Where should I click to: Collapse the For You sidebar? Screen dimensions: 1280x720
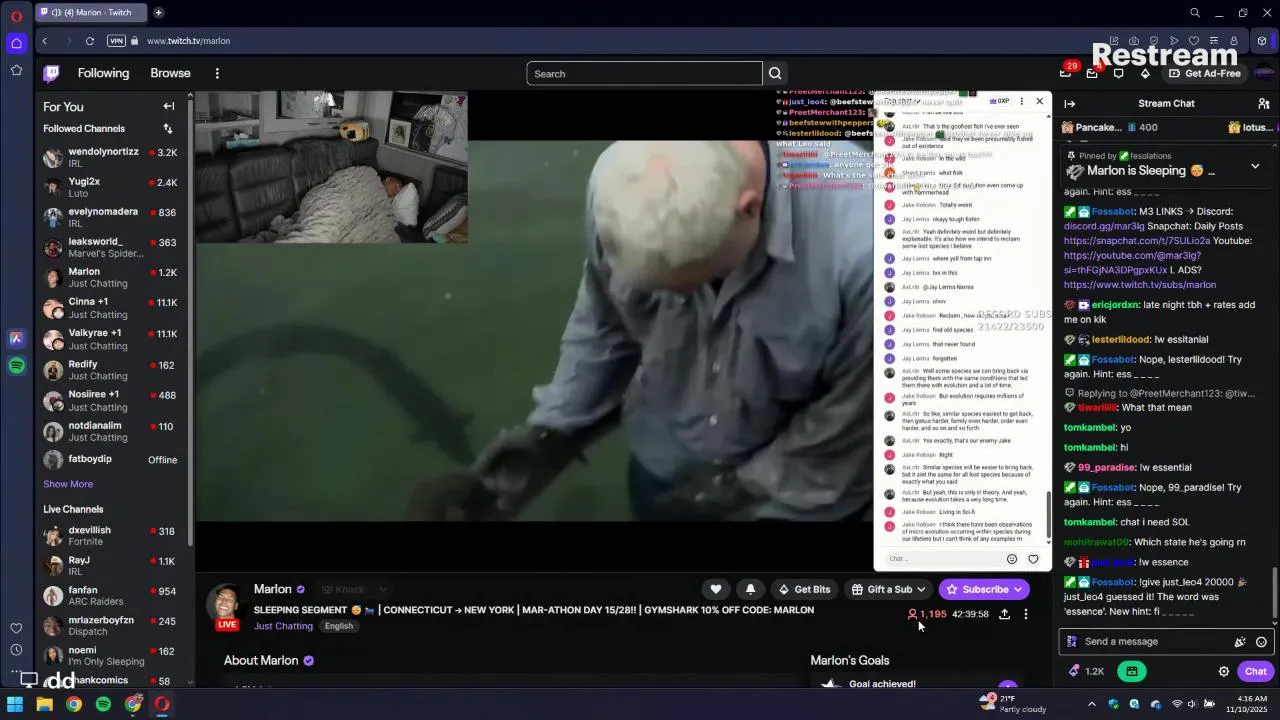168,107
